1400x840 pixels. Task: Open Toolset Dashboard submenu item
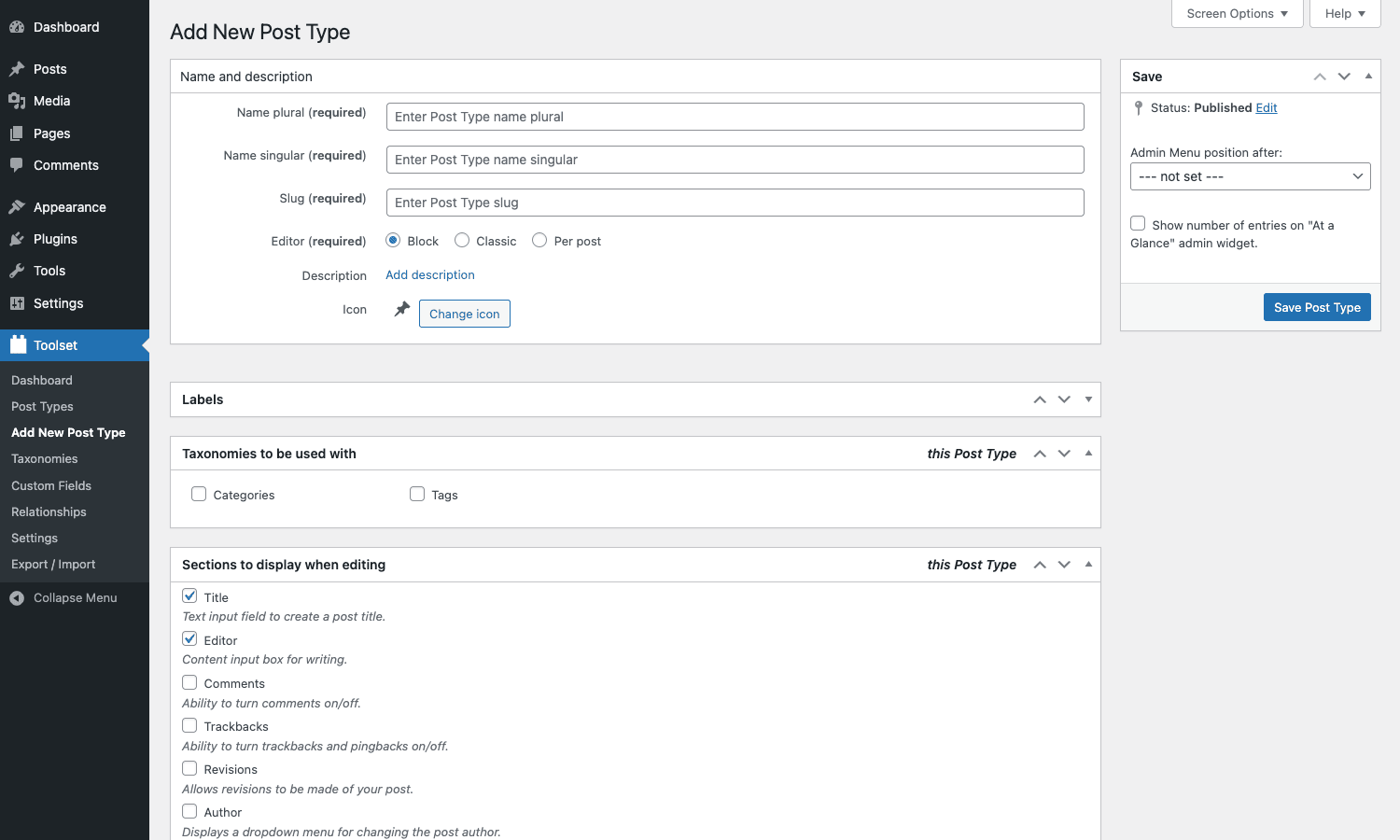point(42,380)
